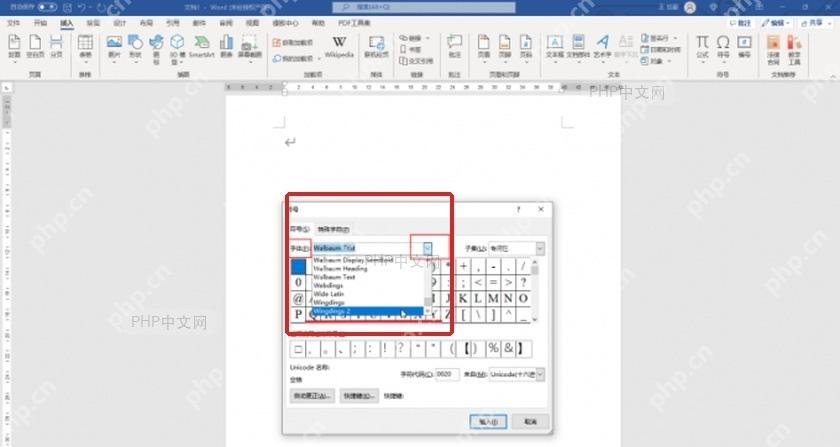Viewport: 840px width, 447px height.
Task: Switch to the Home ribbon tab
Action: point(40,23)
